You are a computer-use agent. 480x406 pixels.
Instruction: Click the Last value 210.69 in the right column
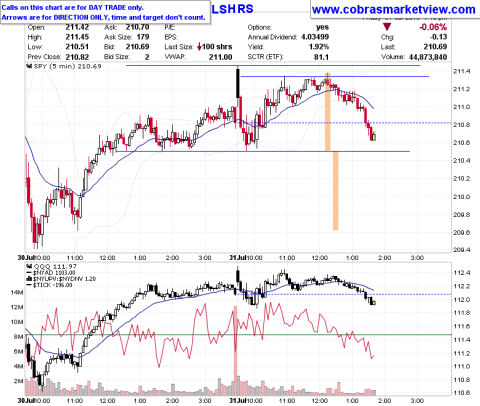[435, 47]
